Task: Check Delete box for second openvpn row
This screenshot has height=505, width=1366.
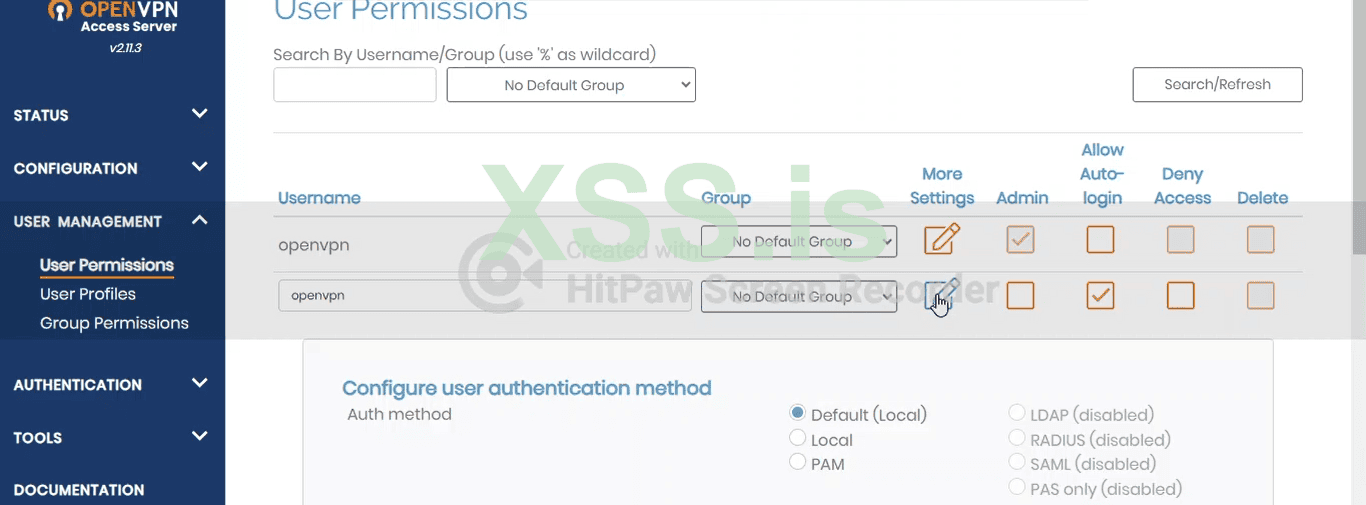Action: [1260, 296]
